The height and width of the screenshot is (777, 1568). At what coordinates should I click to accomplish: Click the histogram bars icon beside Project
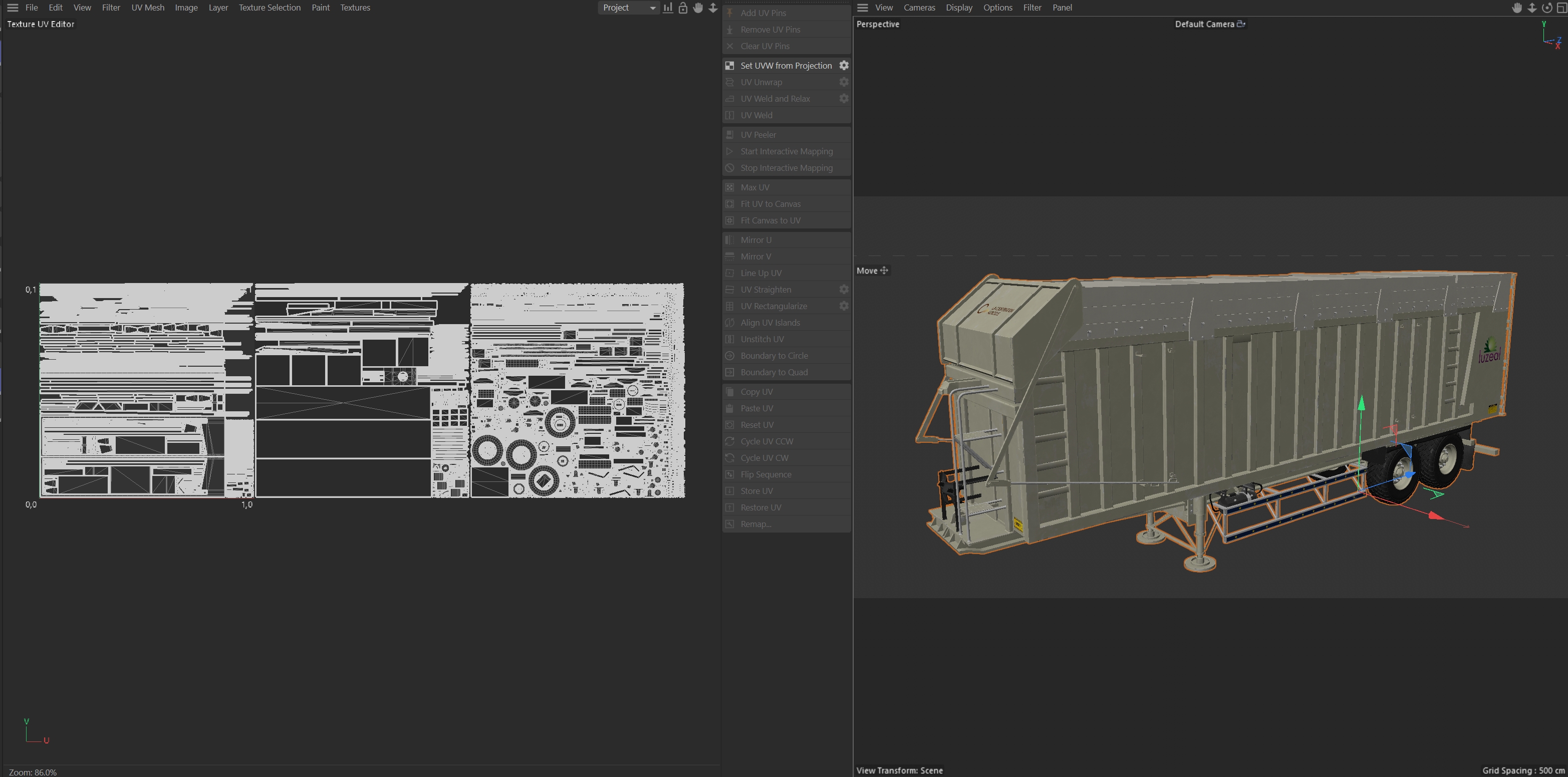[668, 8]
